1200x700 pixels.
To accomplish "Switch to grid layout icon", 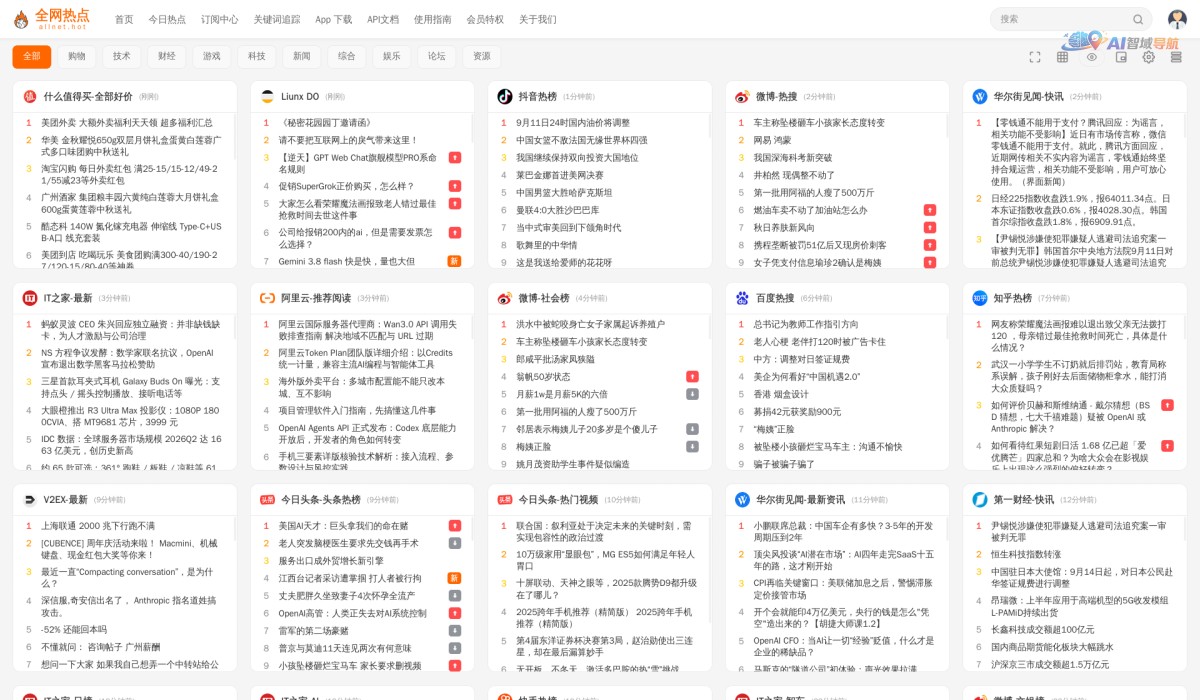I will tap(1063, 57).
